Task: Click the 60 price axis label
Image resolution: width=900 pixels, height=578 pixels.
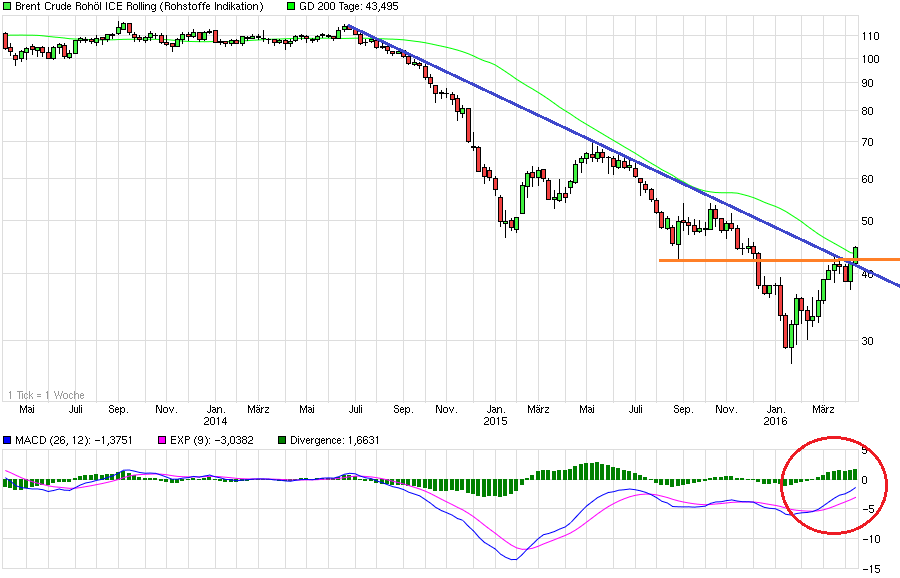Action: click(x=868, y=179)
